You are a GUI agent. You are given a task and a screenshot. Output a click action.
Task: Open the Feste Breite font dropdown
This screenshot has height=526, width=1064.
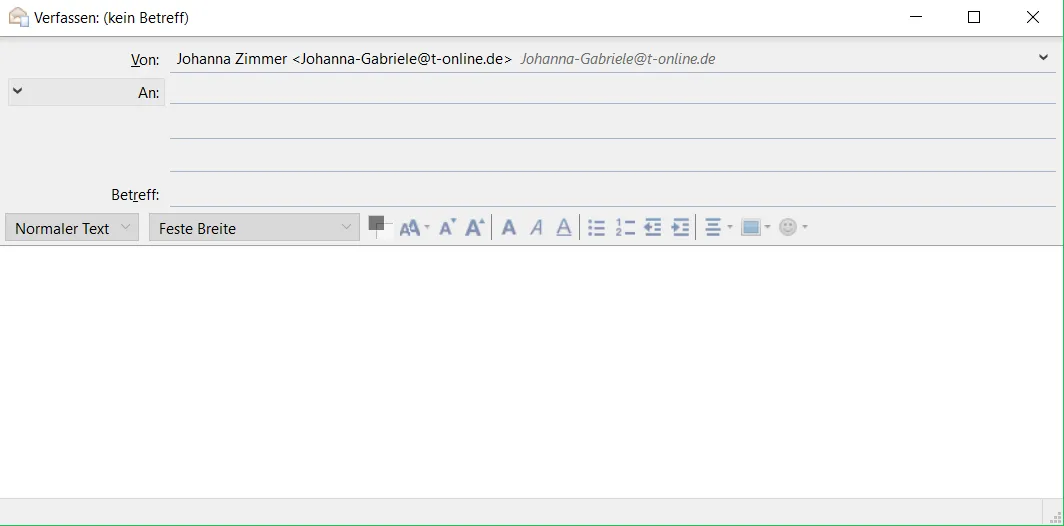click(254, 227)
